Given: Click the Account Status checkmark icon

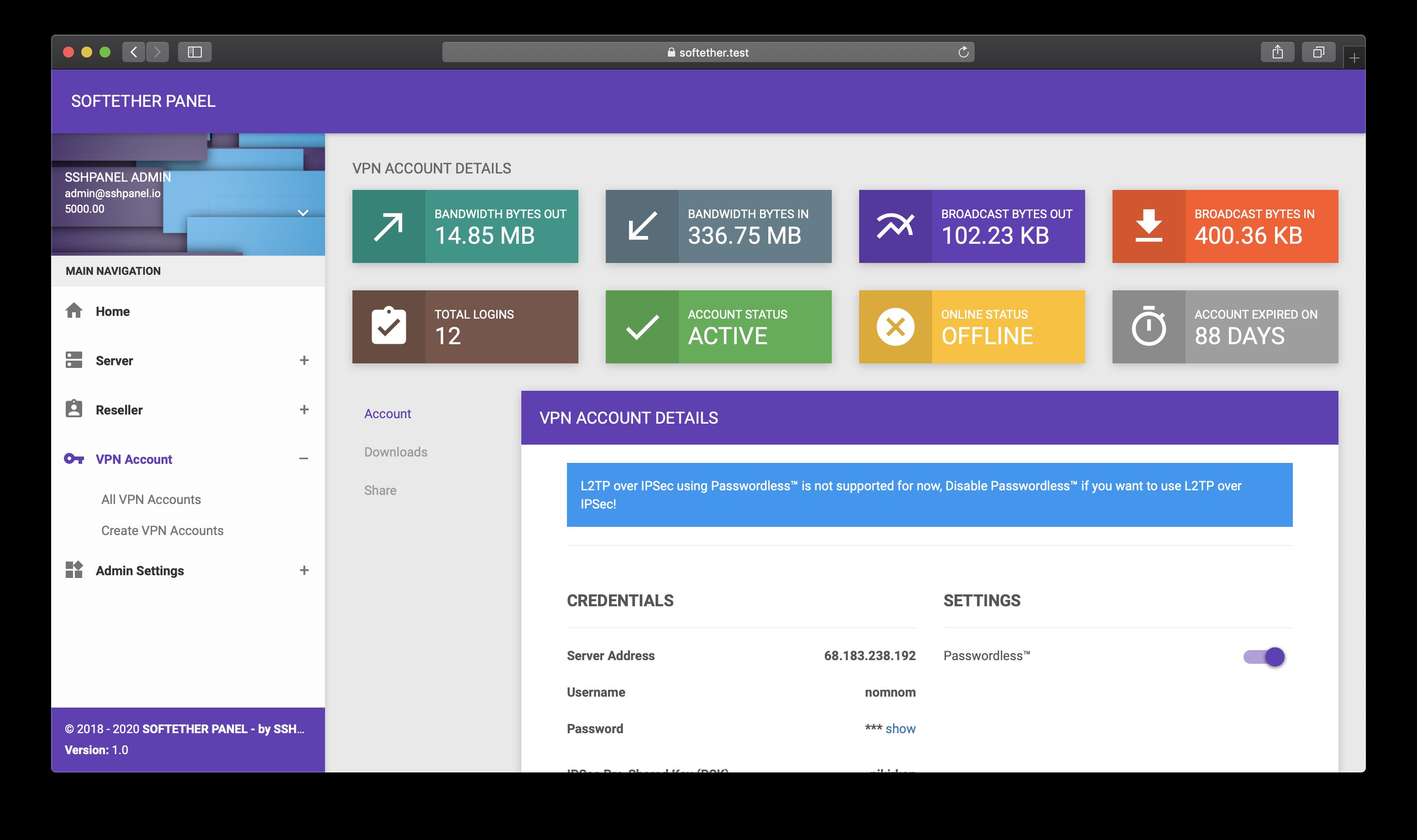Looking at the screenshot, I should pyautogui.click(x=642, y=327).
